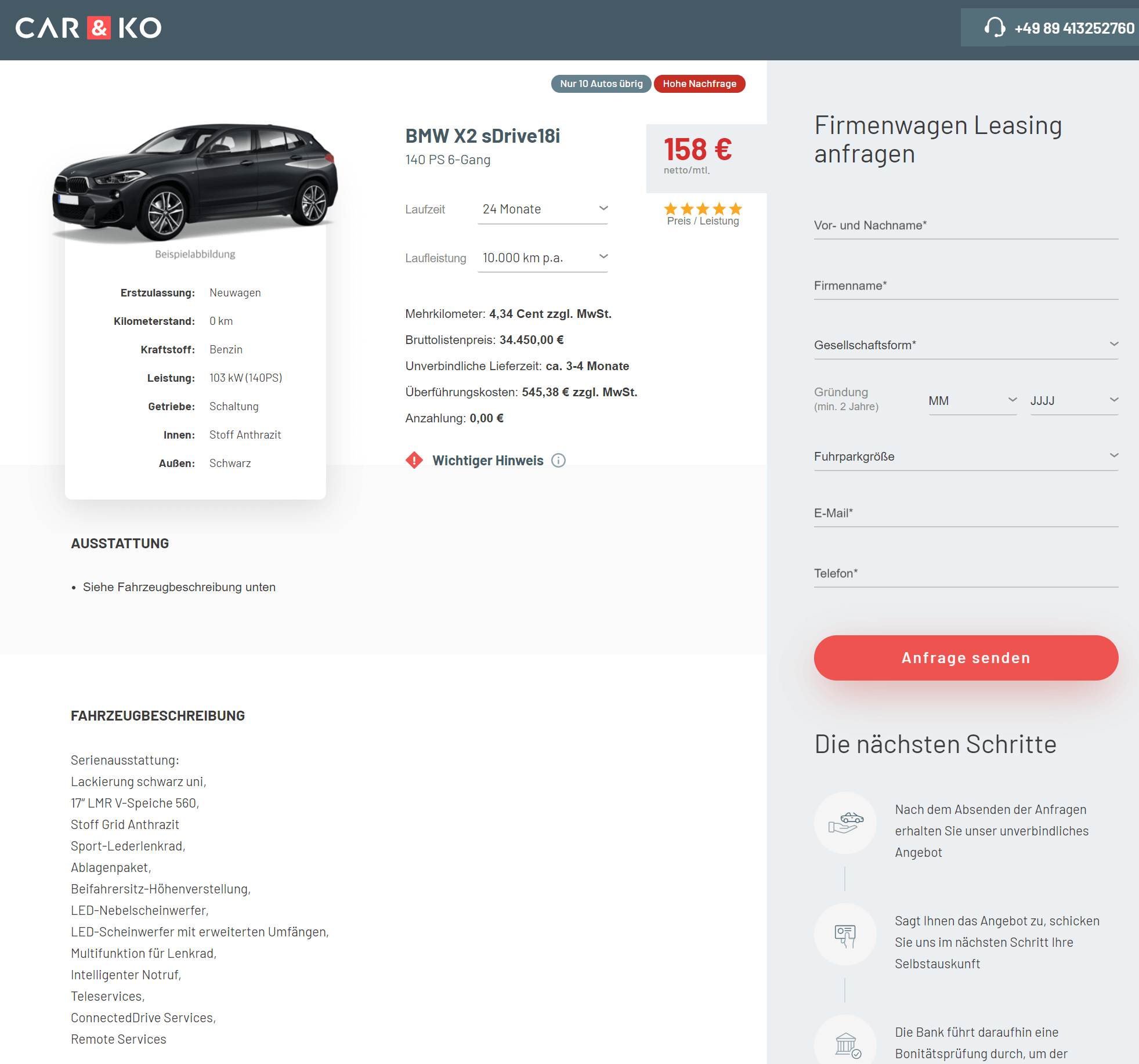
Task: Click the 140 PS 6-Gang subtitle
Action: (448, 160)
